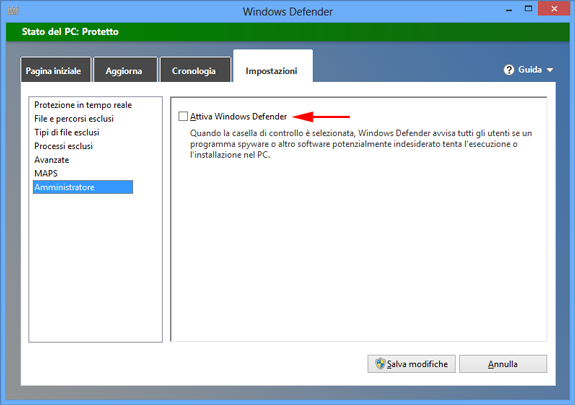Viewport: 575px width, 405px height.
Task: Click the Guida question mark icon
Action: (509, 70)
